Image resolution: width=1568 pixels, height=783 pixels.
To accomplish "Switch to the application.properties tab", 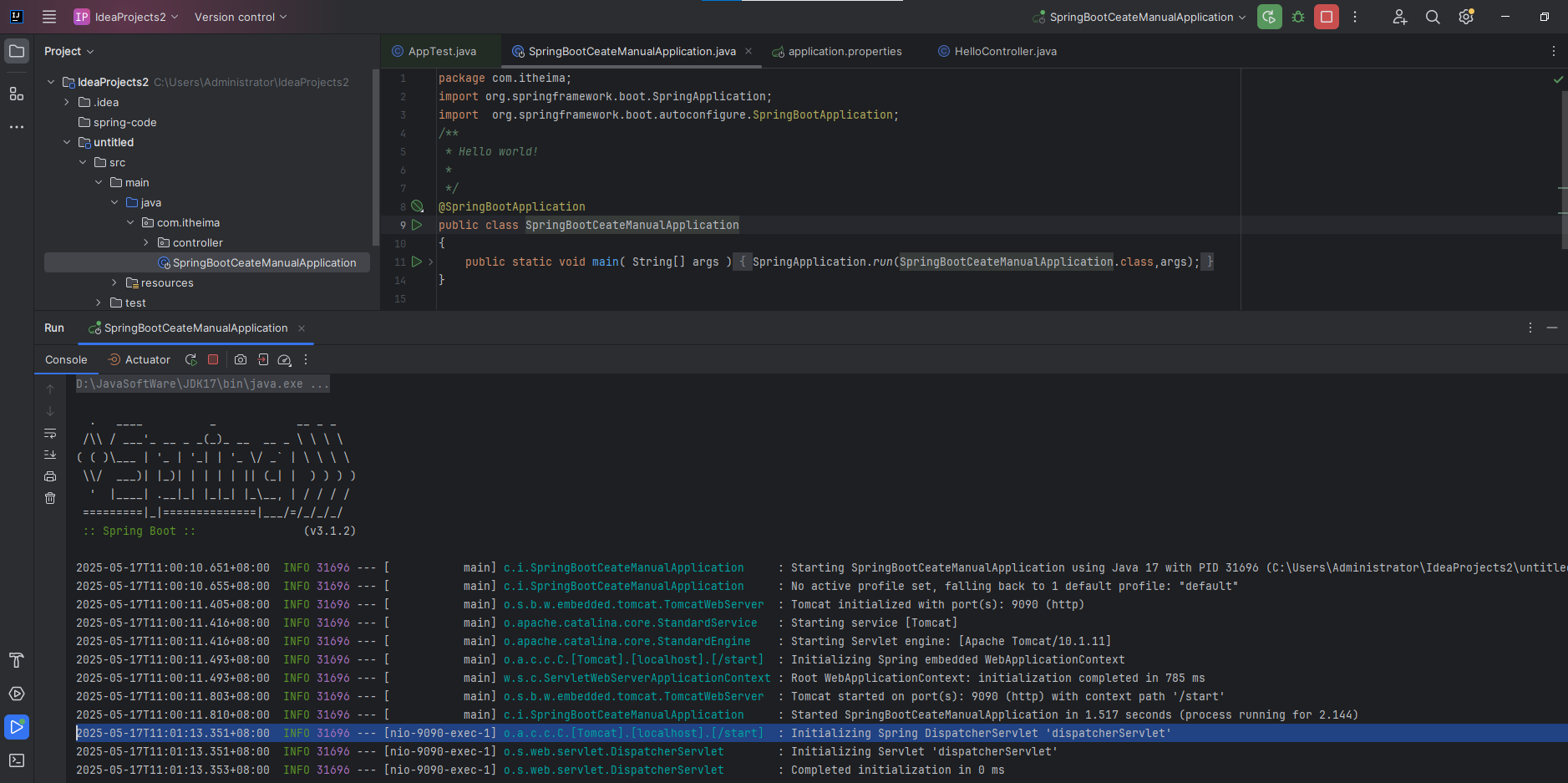I will [x=837, y=51].
